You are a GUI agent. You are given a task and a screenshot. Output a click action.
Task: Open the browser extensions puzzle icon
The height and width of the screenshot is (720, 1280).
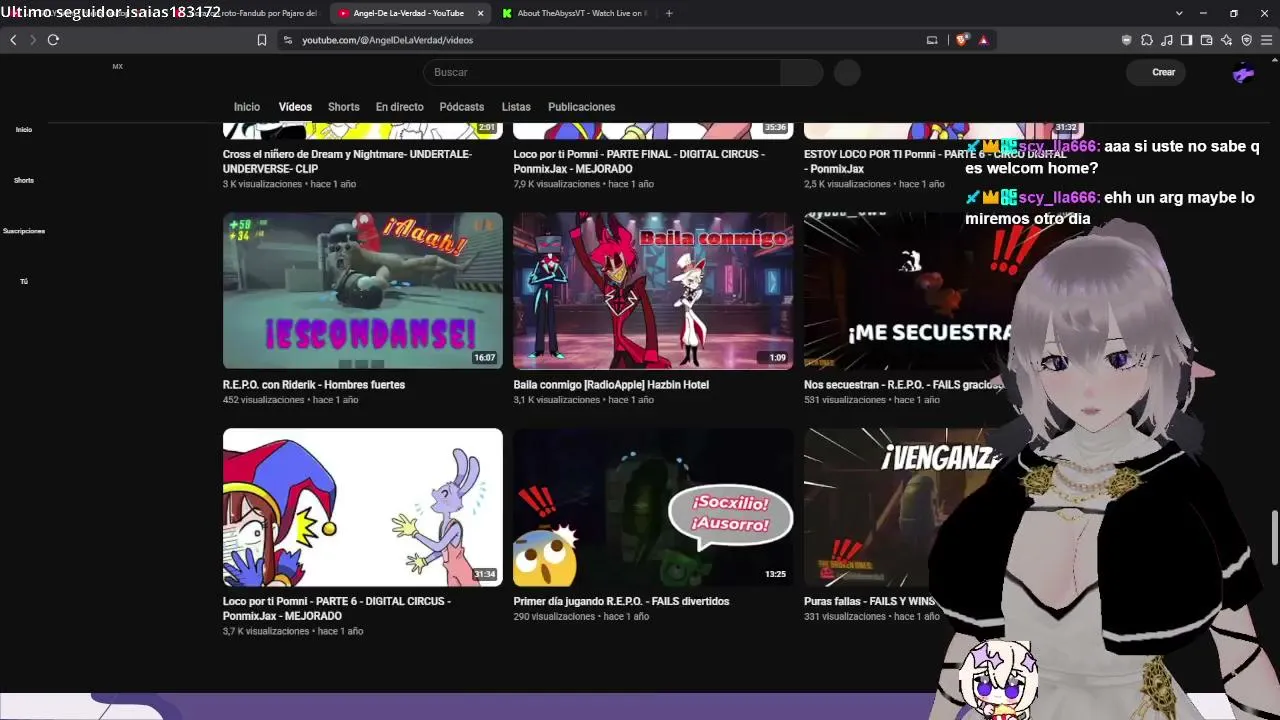(x=1146, y=40)
